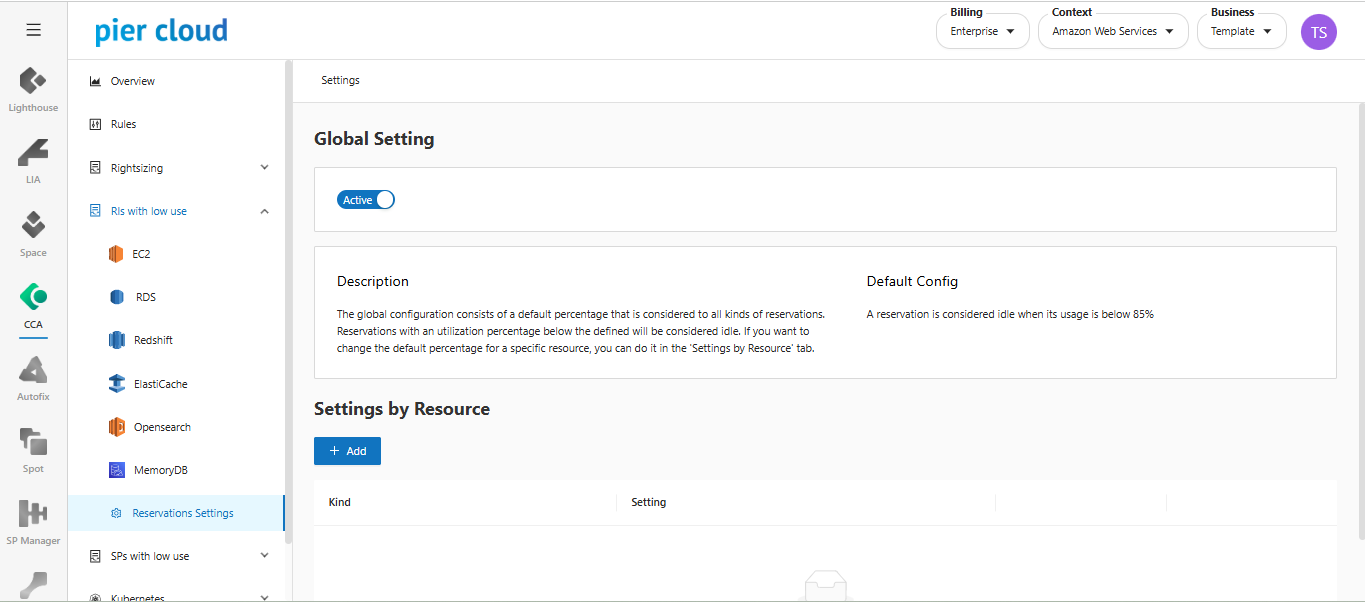Go to the Overview menu item
Image resolution: width=1365 pixels, height=602 pixels.
coord(133,81)
